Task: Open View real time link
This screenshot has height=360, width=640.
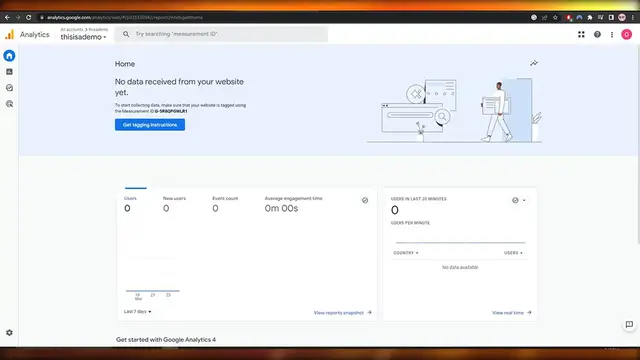Action: [511, 313]
